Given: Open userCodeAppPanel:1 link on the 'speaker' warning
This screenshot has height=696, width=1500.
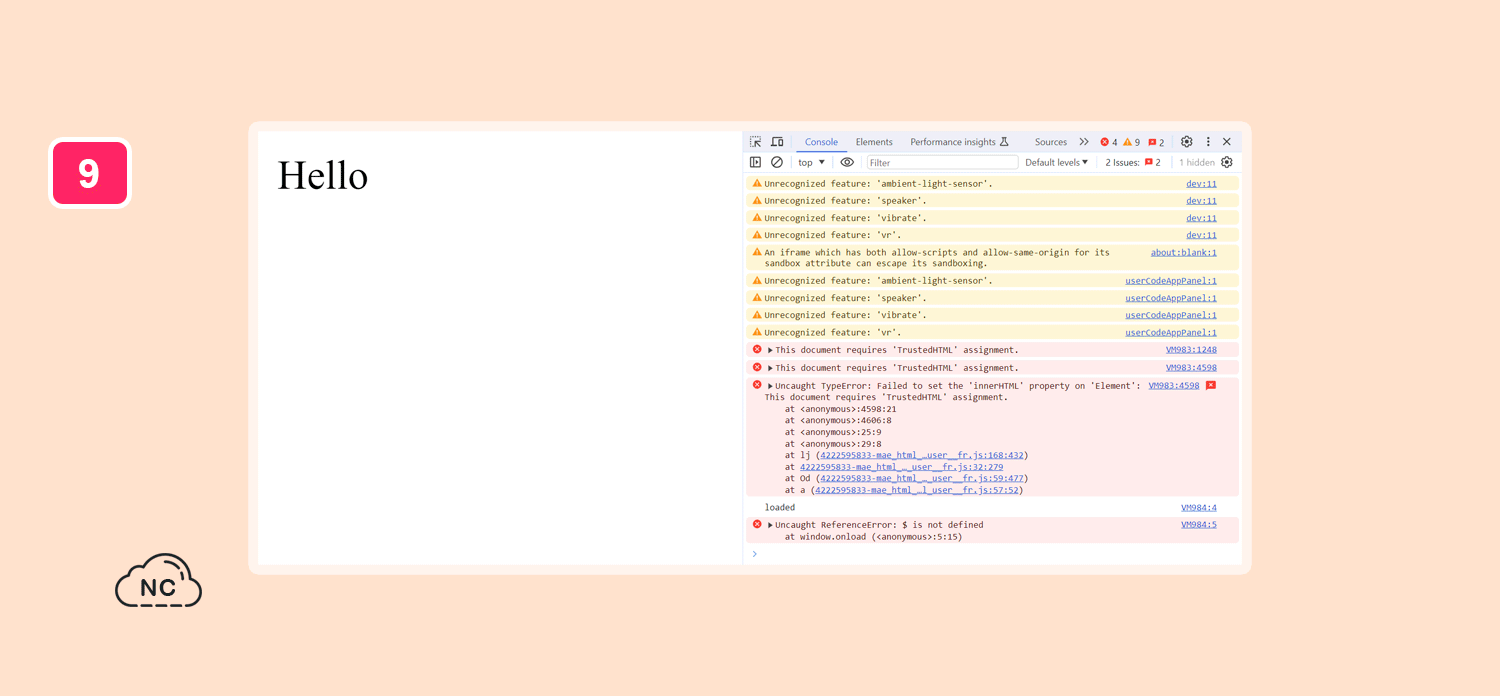Looking at the screenshot, I should pos(1171,298).
